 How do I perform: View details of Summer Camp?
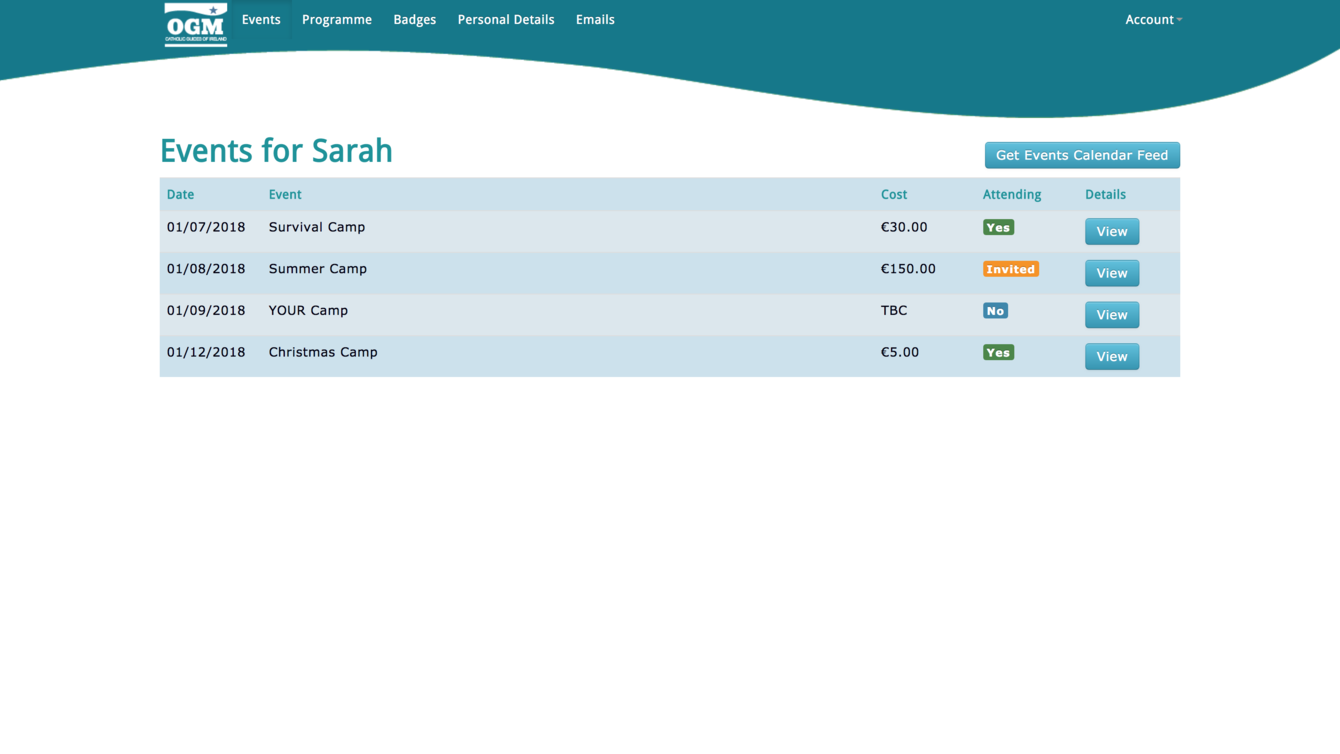point(1112,272)
